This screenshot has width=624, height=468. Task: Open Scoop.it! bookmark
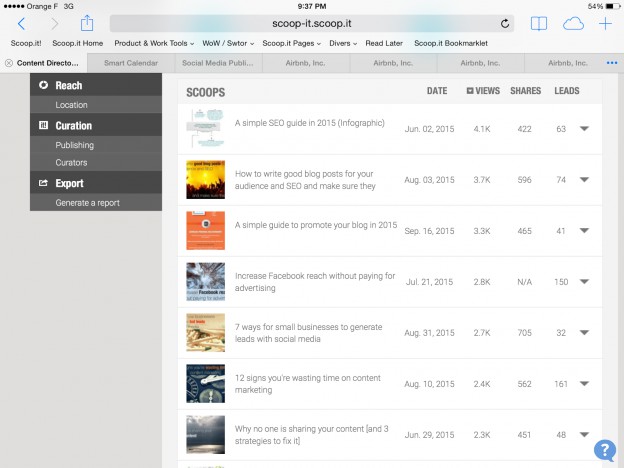[26, 43]
